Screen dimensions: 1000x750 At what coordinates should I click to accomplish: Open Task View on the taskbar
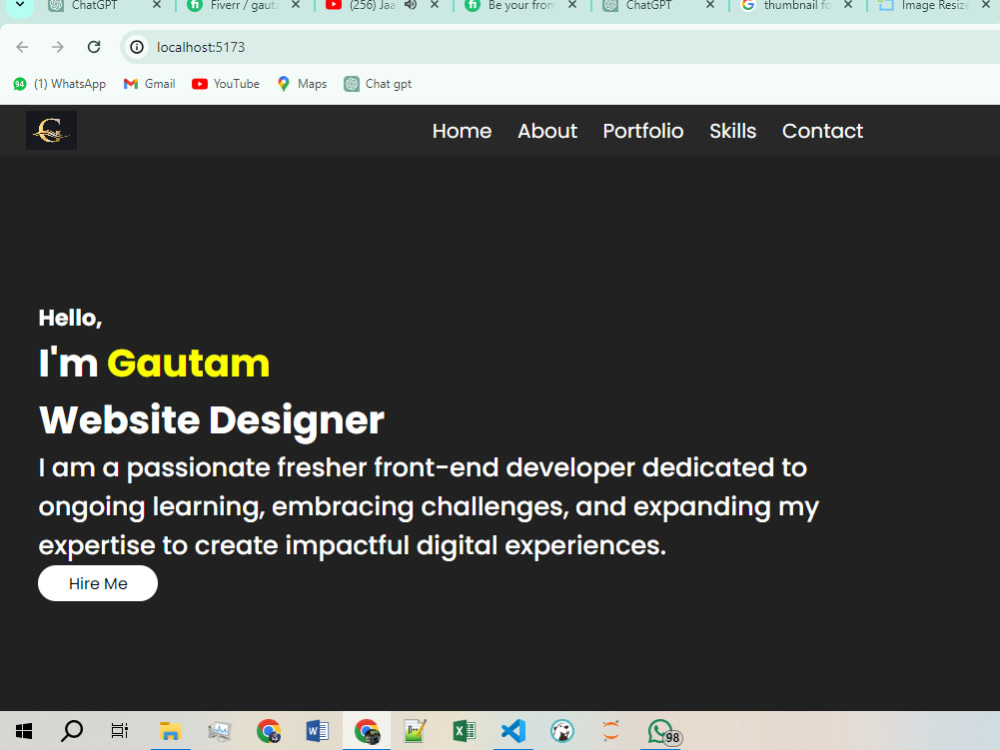120,731
